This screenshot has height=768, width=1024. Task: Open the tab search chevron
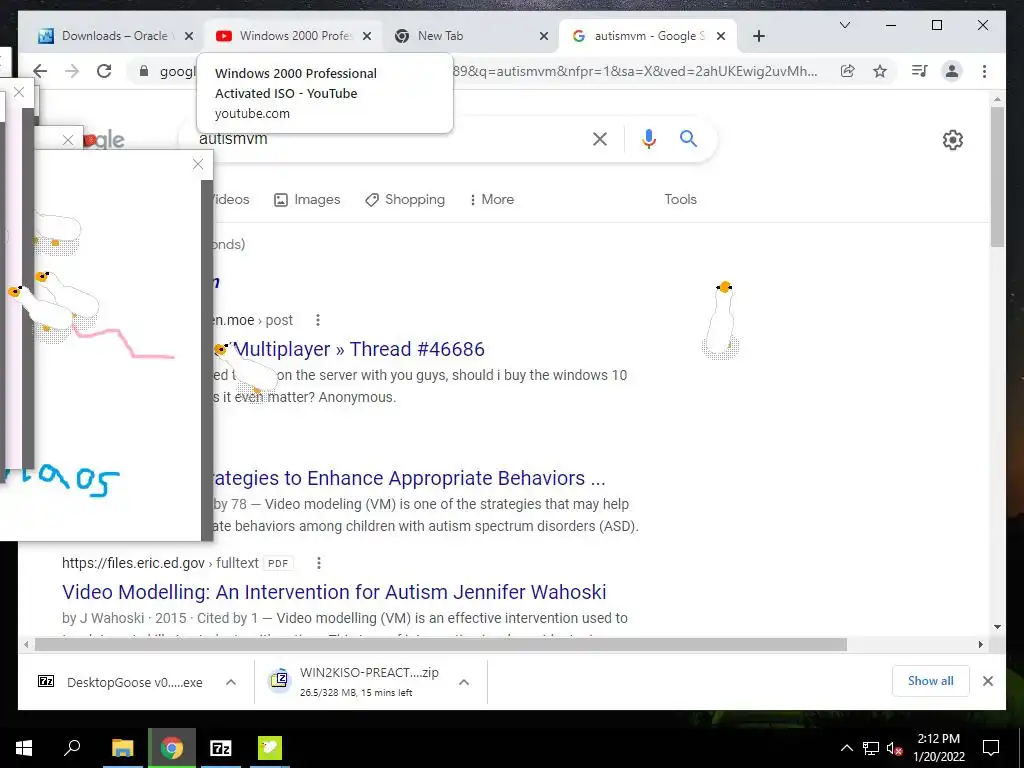[x=844, y=25]
